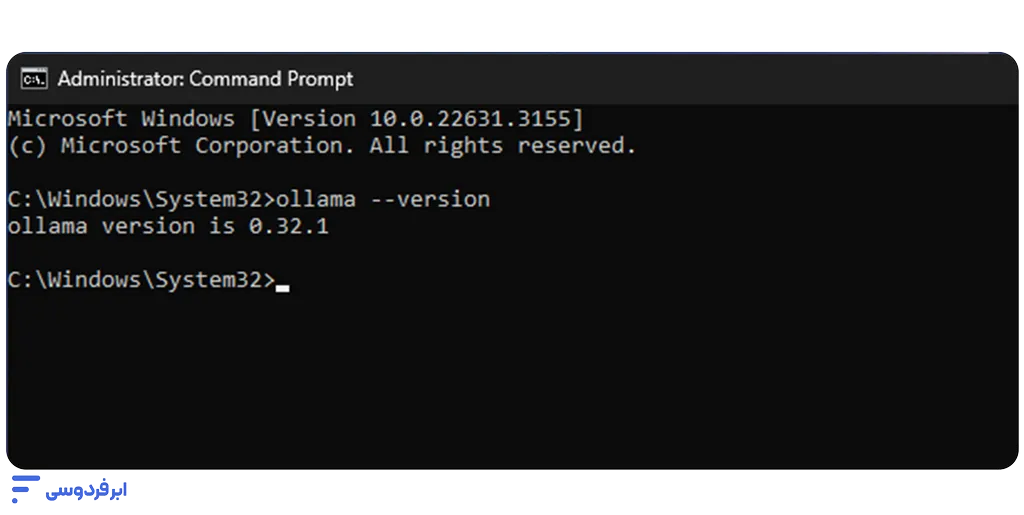The image size is (1024, 515).
Task: Click the typed 'ollama' command word
Action: (x=315, y=199)
